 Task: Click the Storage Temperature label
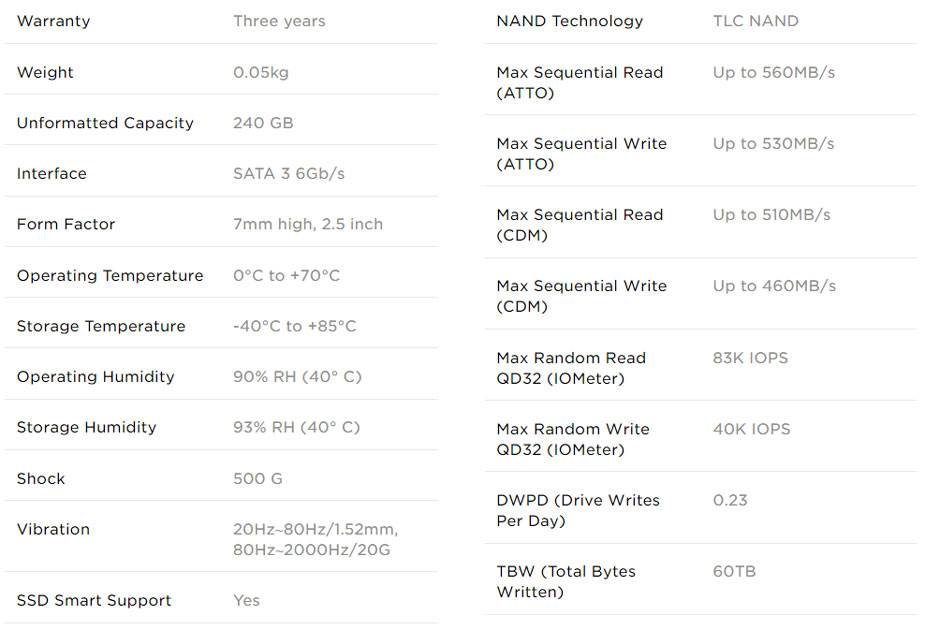click(x=101, y=326)
